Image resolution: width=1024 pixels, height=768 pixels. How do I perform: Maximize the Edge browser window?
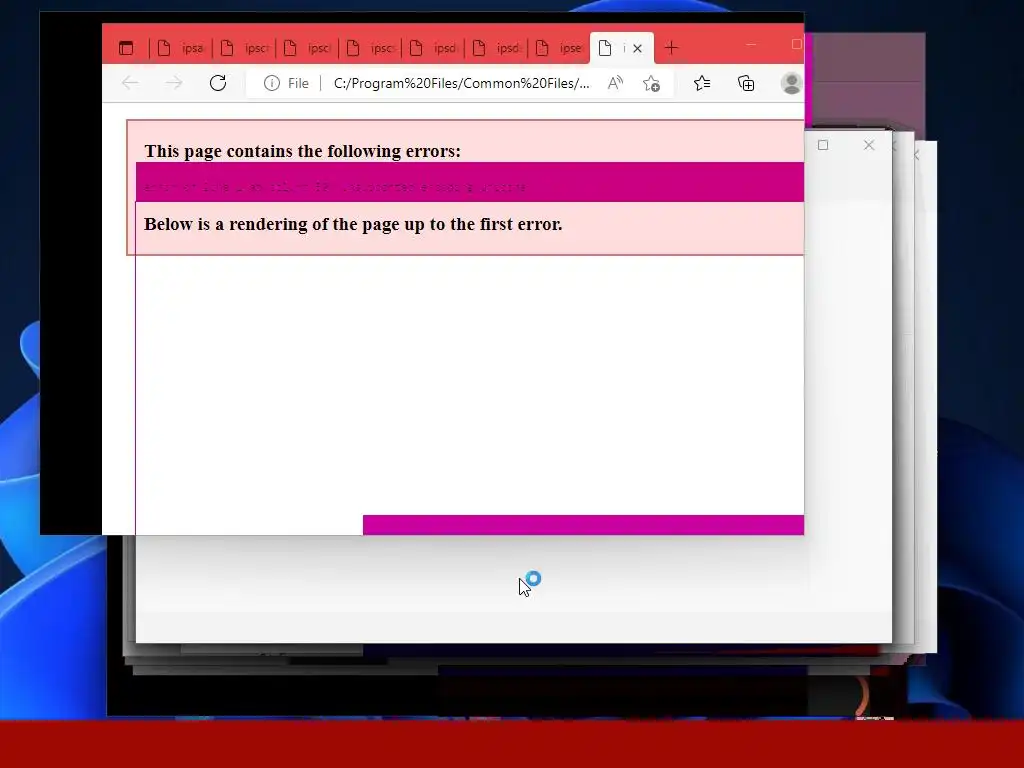796,44
